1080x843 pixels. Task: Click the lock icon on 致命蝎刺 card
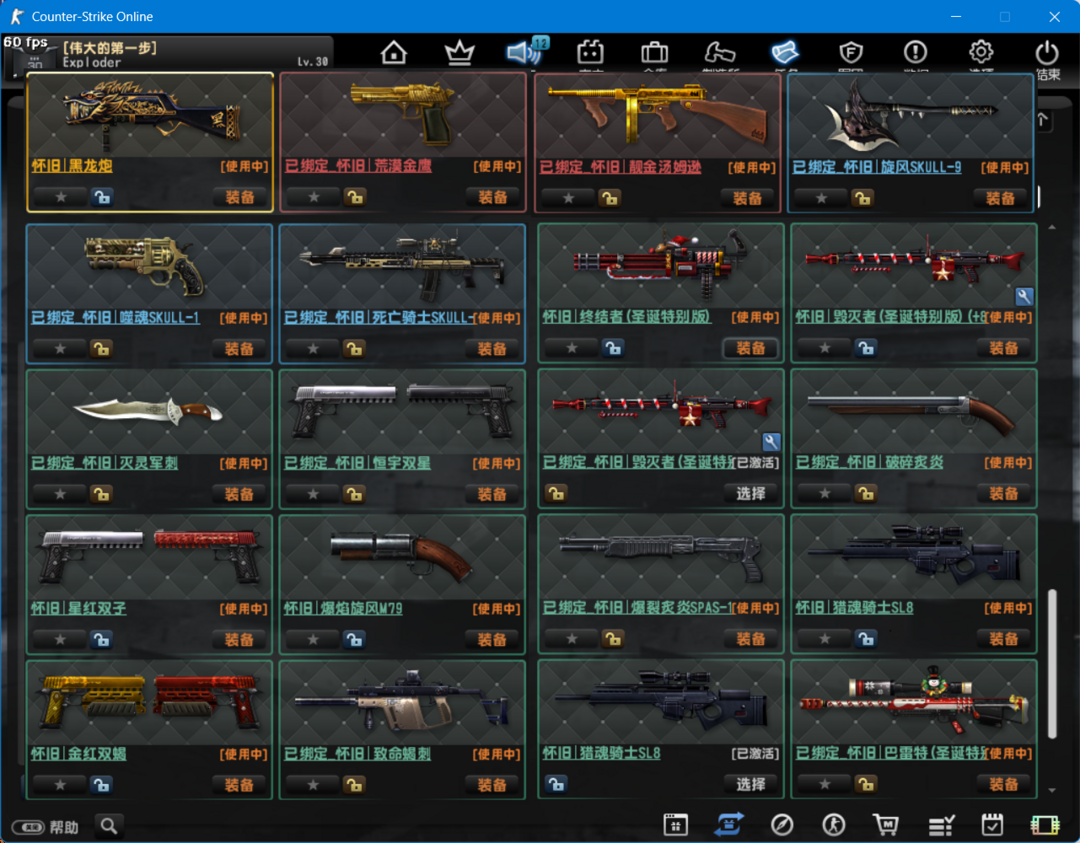(x=355, y=784)
